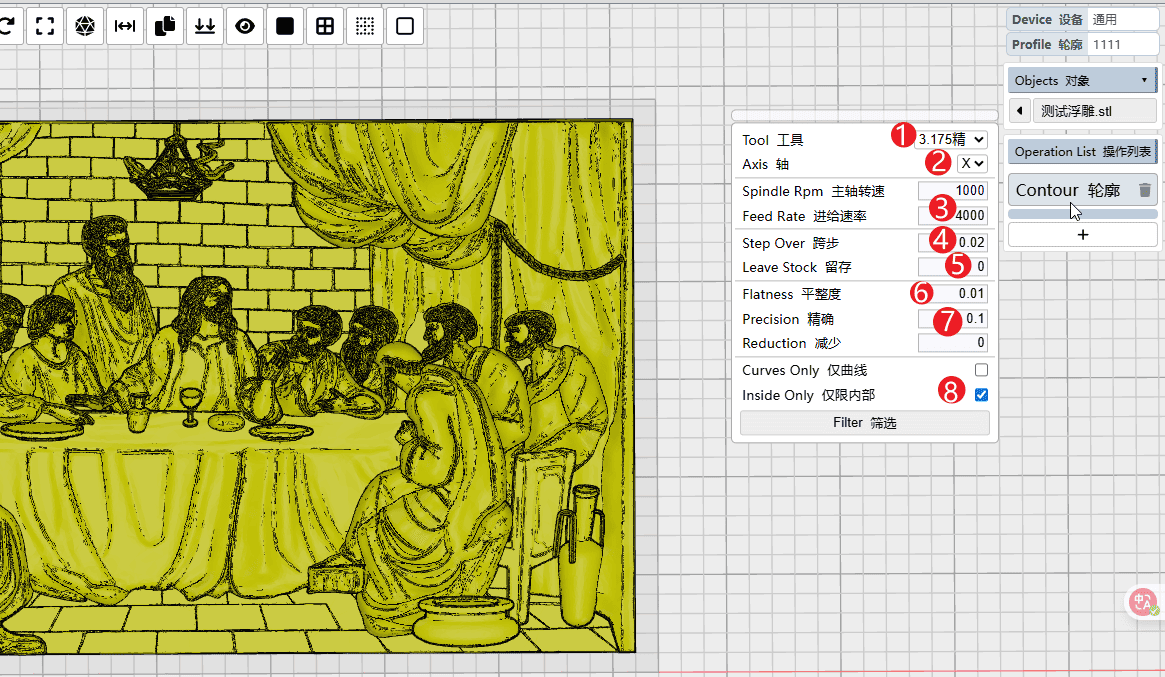1165x677 pixels.
Task: Click the Operation List panel header
Action: pyautogui.click(x=1083, y=152)
